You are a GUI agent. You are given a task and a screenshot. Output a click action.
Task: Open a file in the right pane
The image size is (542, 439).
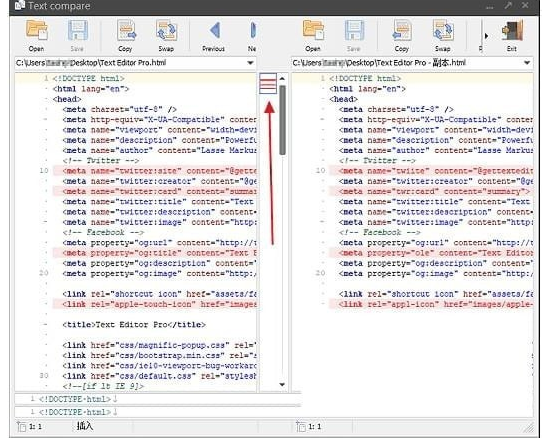313,36
